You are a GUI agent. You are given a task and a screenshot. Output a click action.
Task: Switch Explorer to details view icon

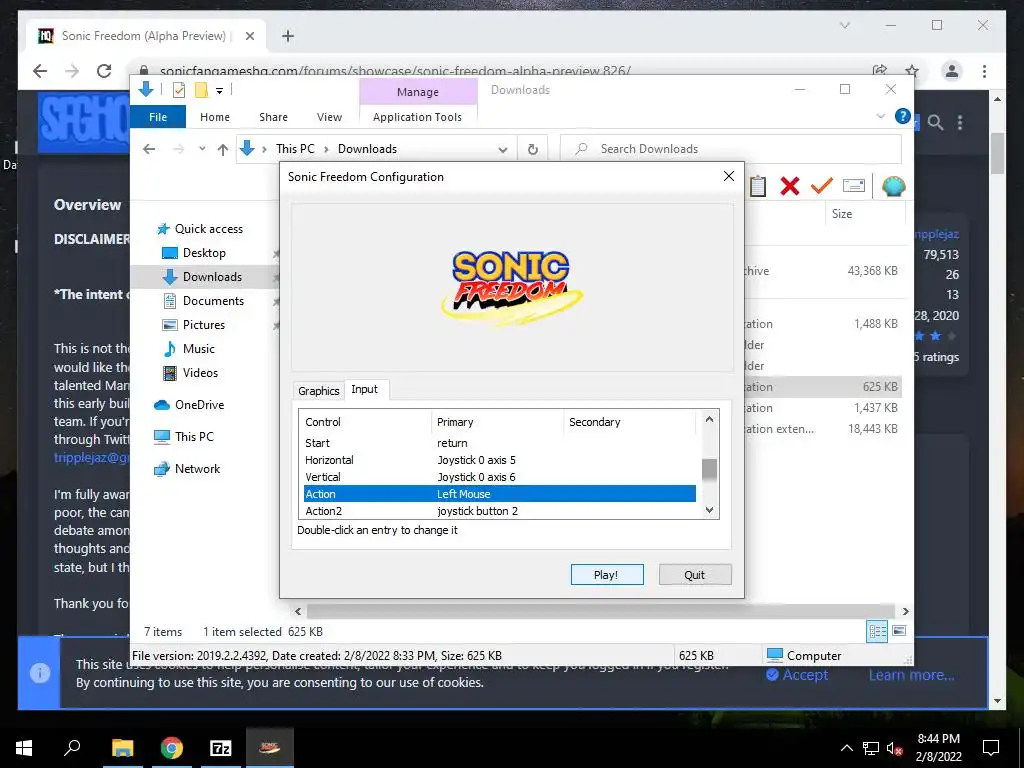tap(876, 631)
